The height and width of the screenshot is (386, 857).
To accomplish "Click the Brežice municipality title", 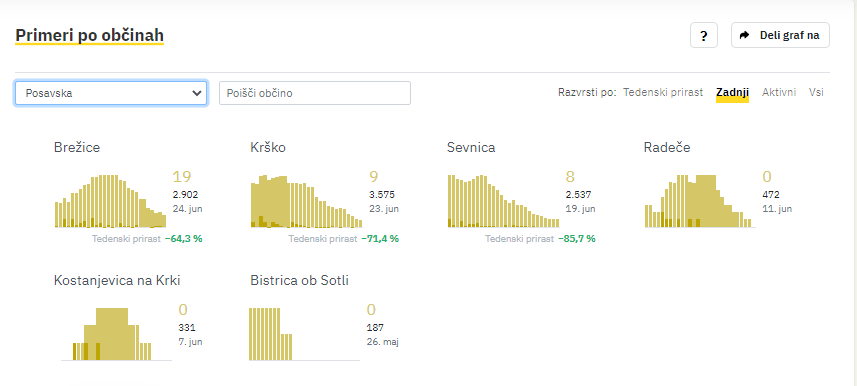I will (x=77, y=147).
